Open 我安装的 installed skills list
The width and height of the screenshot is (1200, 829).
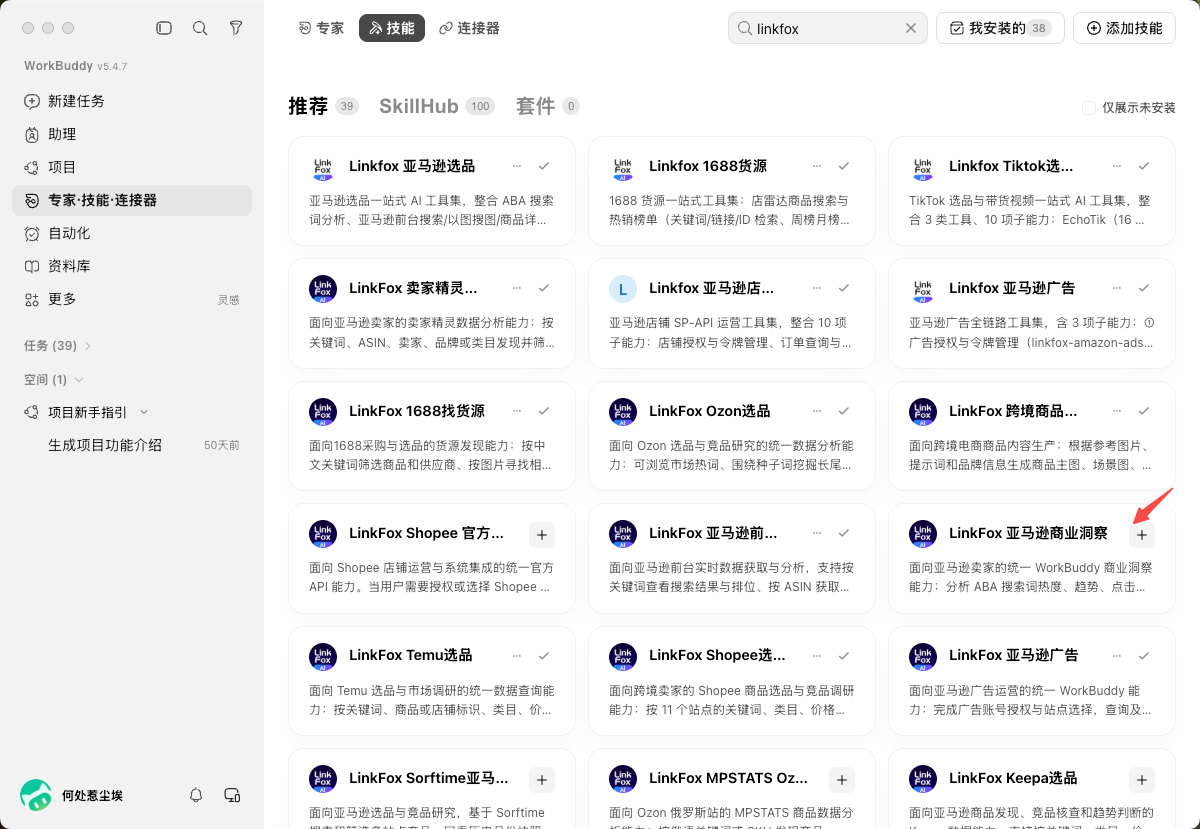pyautogui.click(x=1000, y=28)
